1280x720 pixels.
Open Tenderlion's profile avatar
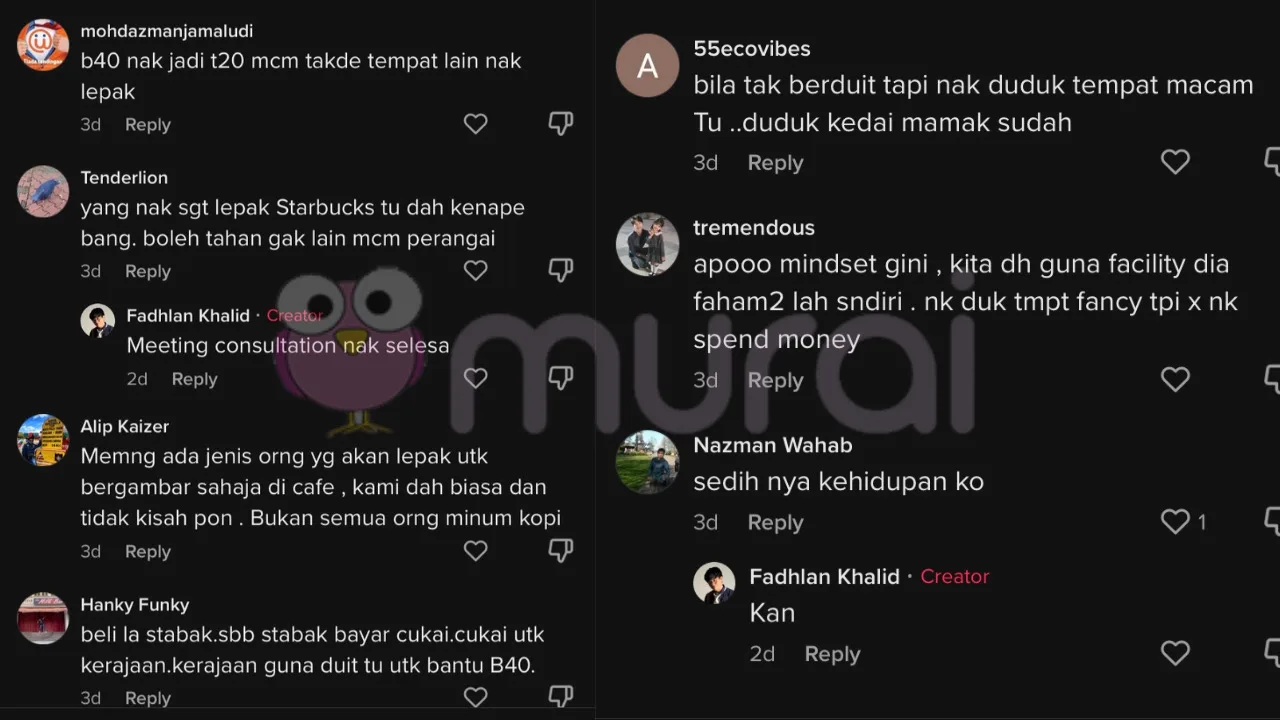(x=43, y=192)
